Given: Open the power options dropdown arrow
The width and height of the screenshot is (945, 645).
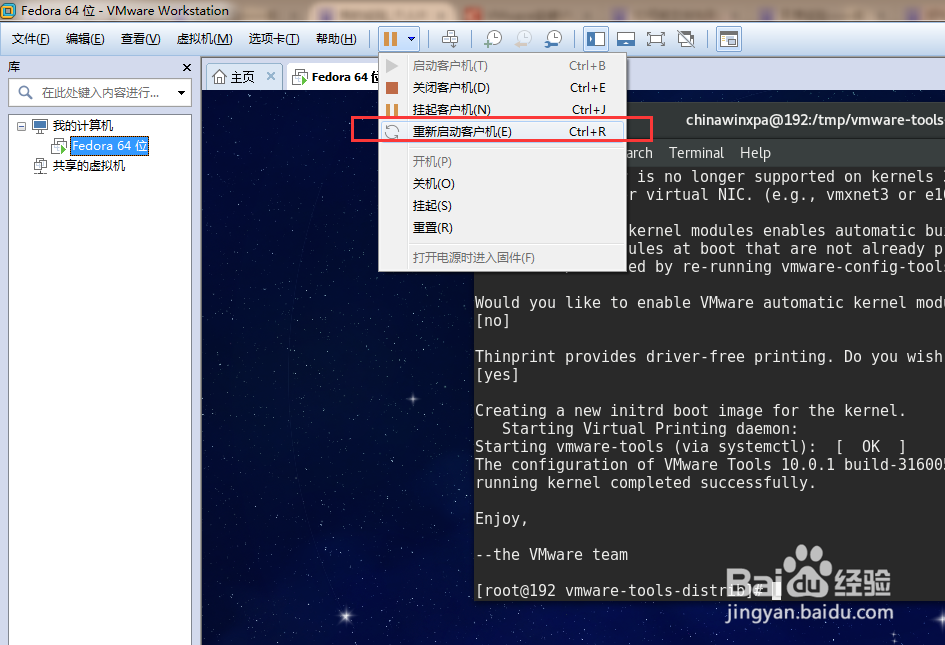Looking at the screenshot, I should (411, 39).
